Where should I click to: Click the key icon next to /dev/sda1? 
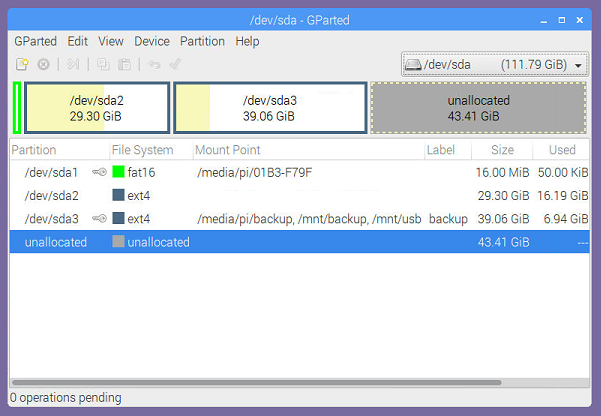[99, 172]
